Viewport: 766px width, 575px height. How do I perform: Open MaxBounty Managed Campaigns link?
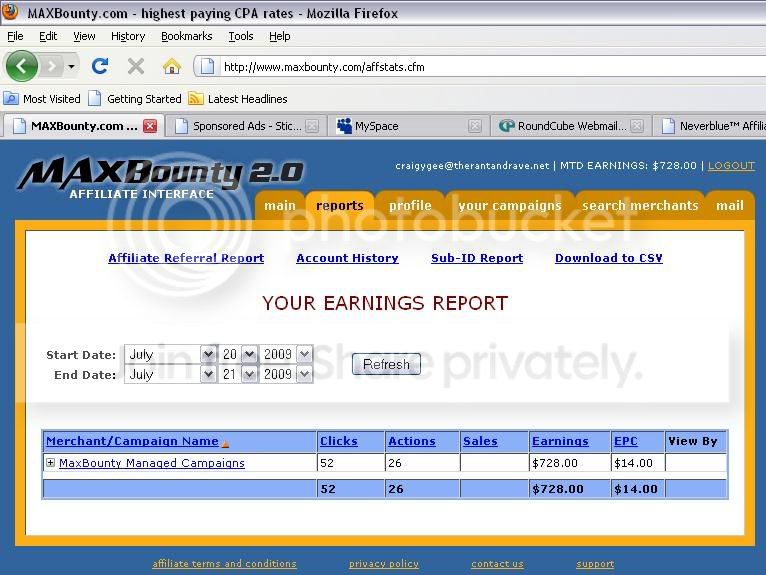coord(151,463)
